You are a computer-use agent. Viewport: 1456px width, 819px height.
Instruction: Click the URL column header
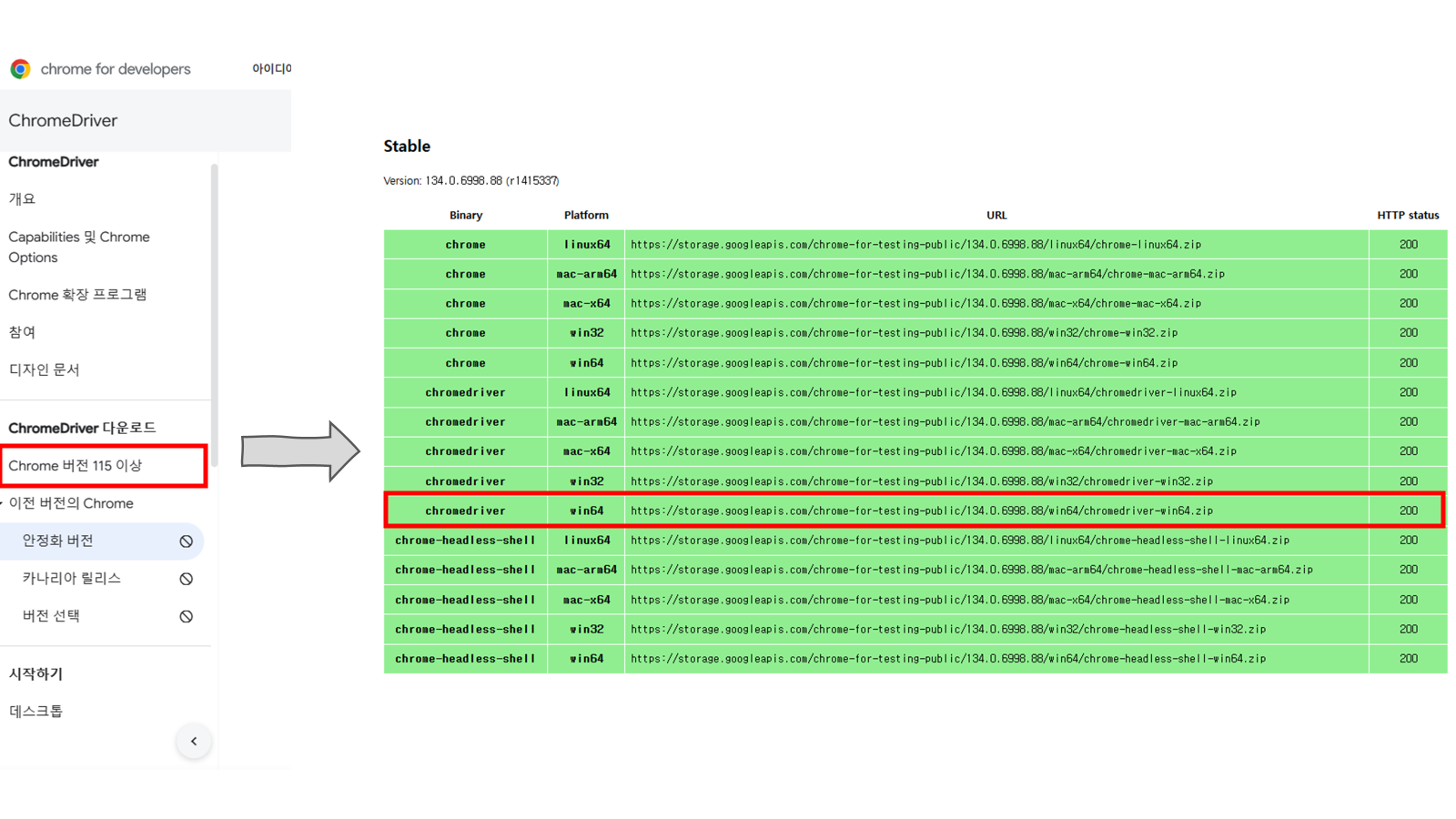996,216
